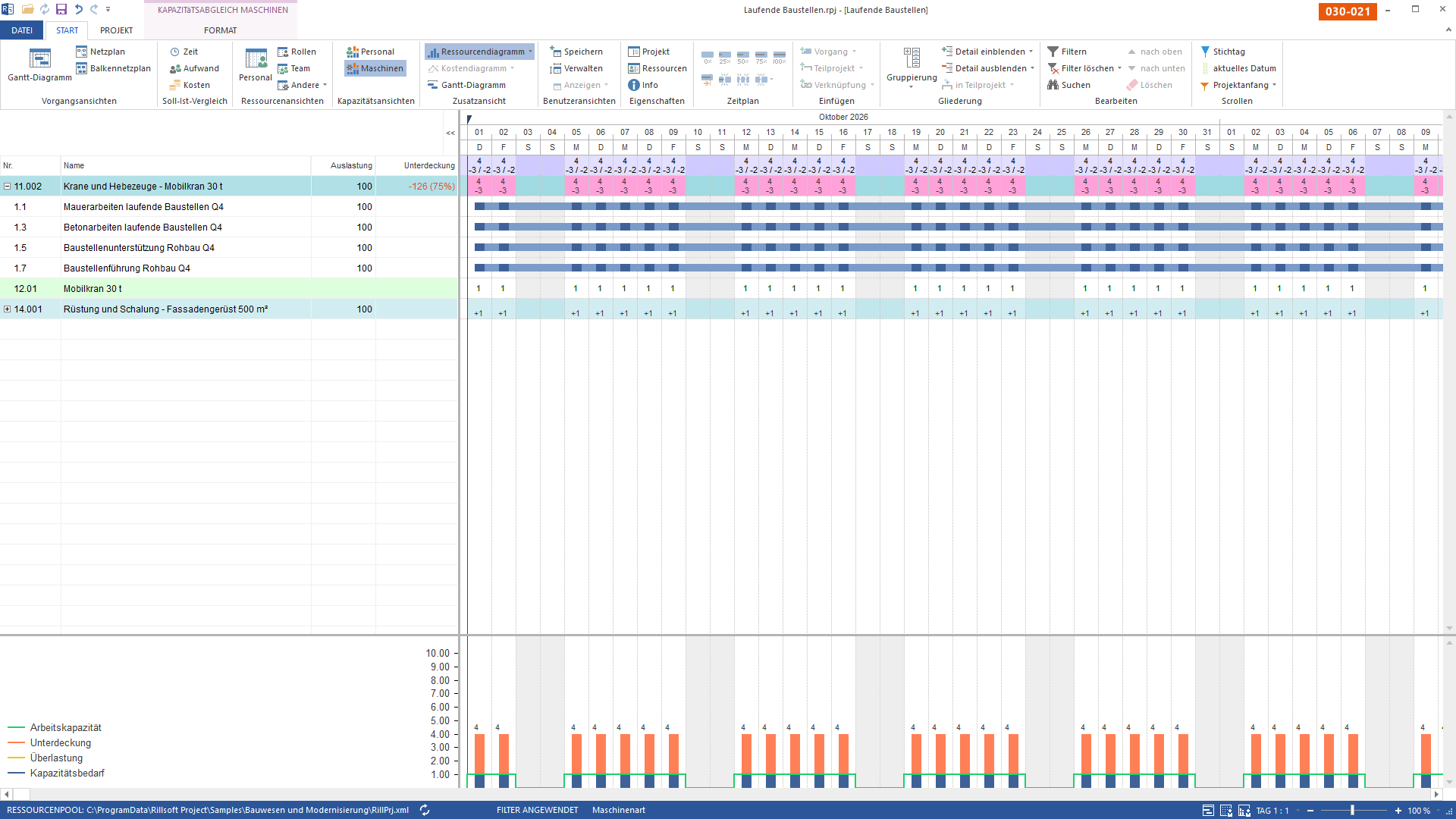
Task: Open Projekt properties
Action: pos(648,52)
